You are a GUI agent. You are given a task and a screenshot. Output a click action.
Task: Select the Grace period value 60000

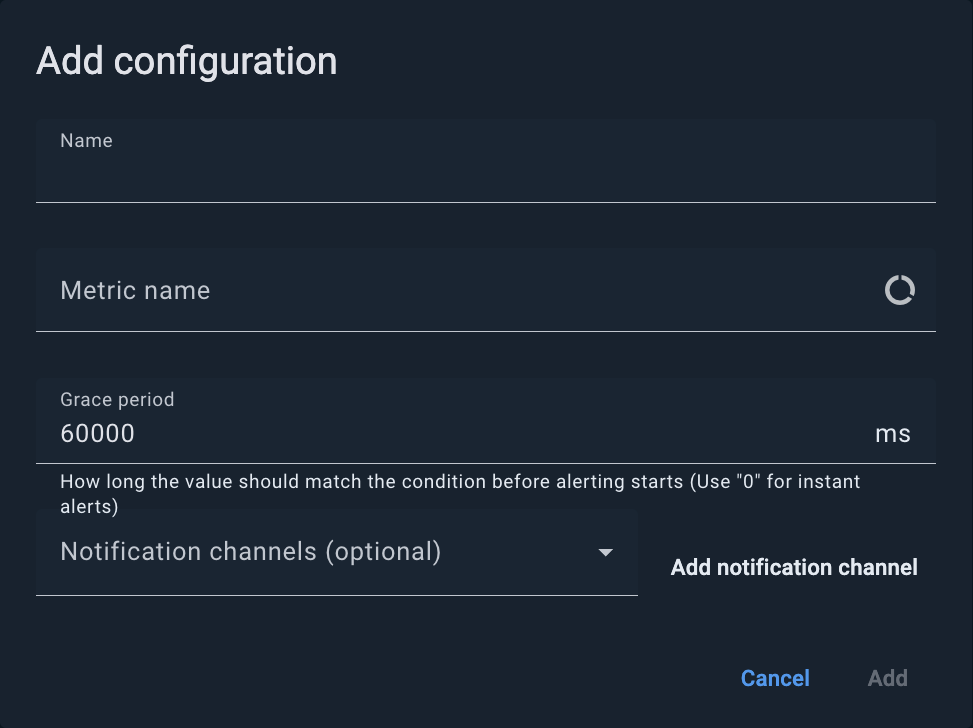tap(97, 433)
